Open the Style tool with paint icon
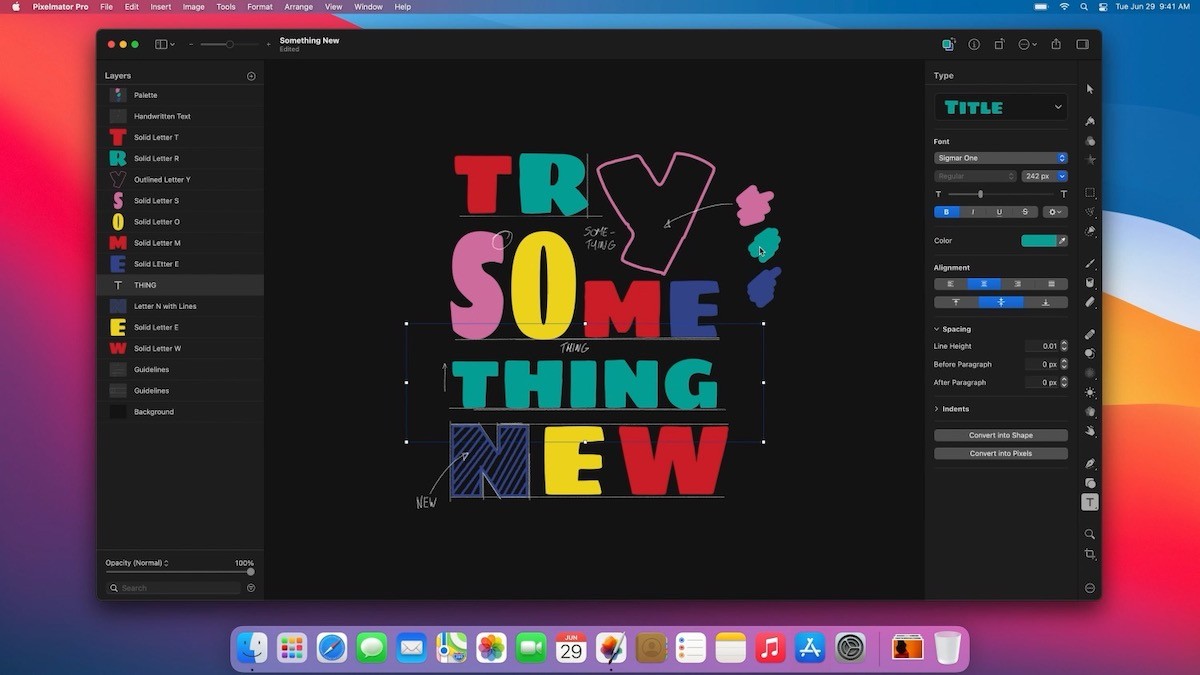This screenshot has height=675, width=1200. pos(1090,121)
